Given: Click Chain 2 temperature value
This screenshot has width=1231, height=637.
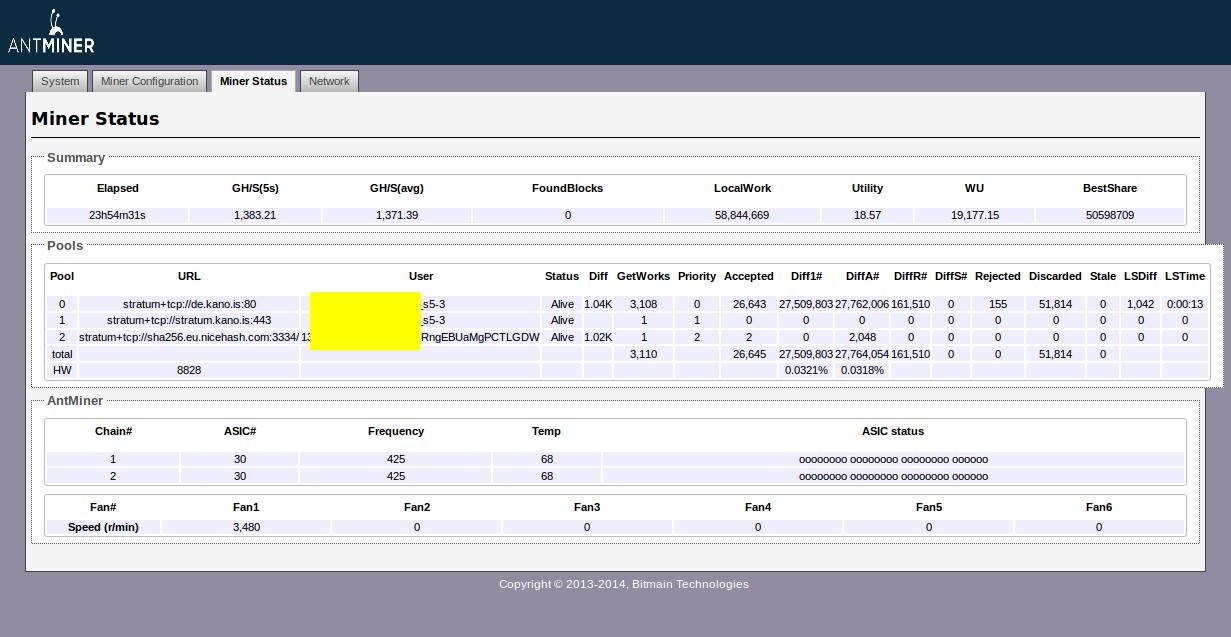Looking at the screenshot, I should coord(546,477).
